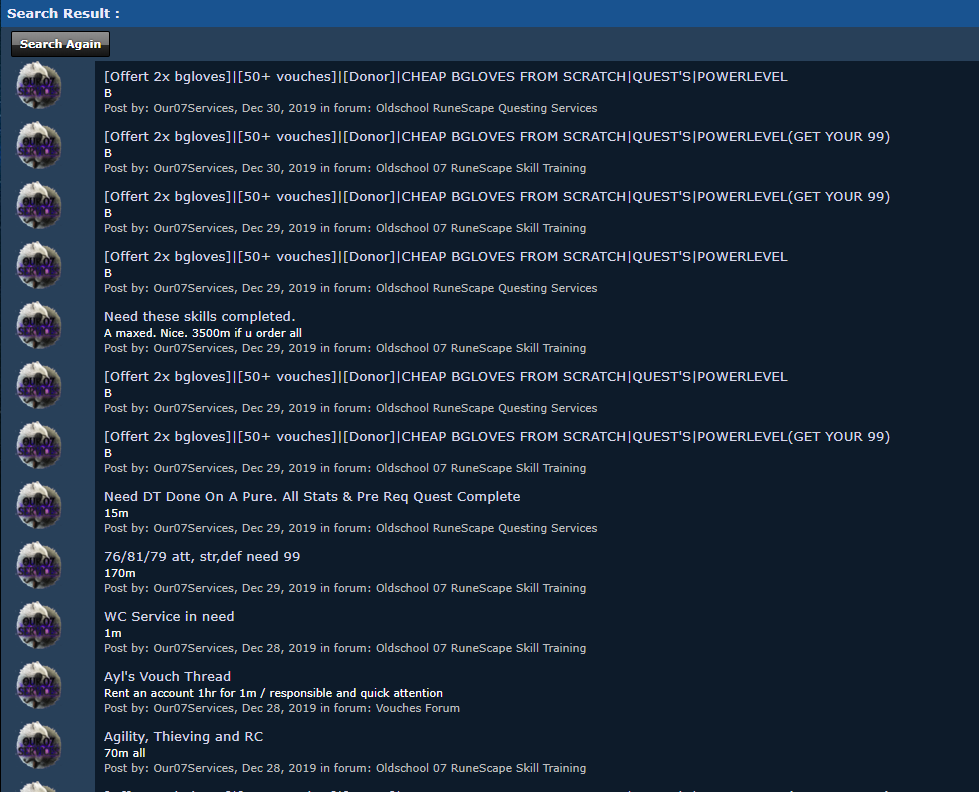Open Our07Services profile from the 'Agility, Thieving' row
Image resolution: width=979 pixels, height=792 pixels.
(194, 768)
